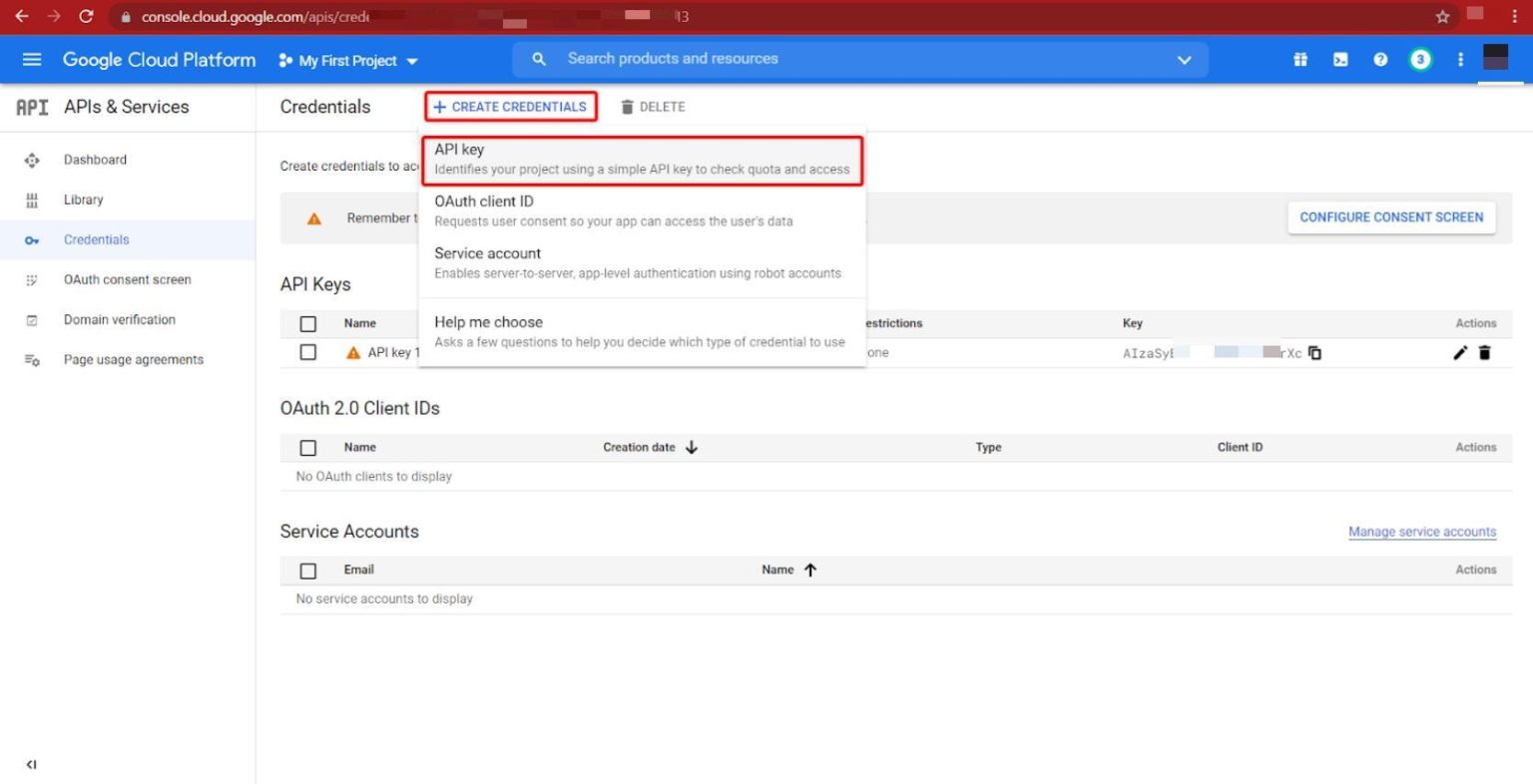Check the checkbox next to API key 1
This screenshot has height=784, width=1533.
tap(307, 352)
